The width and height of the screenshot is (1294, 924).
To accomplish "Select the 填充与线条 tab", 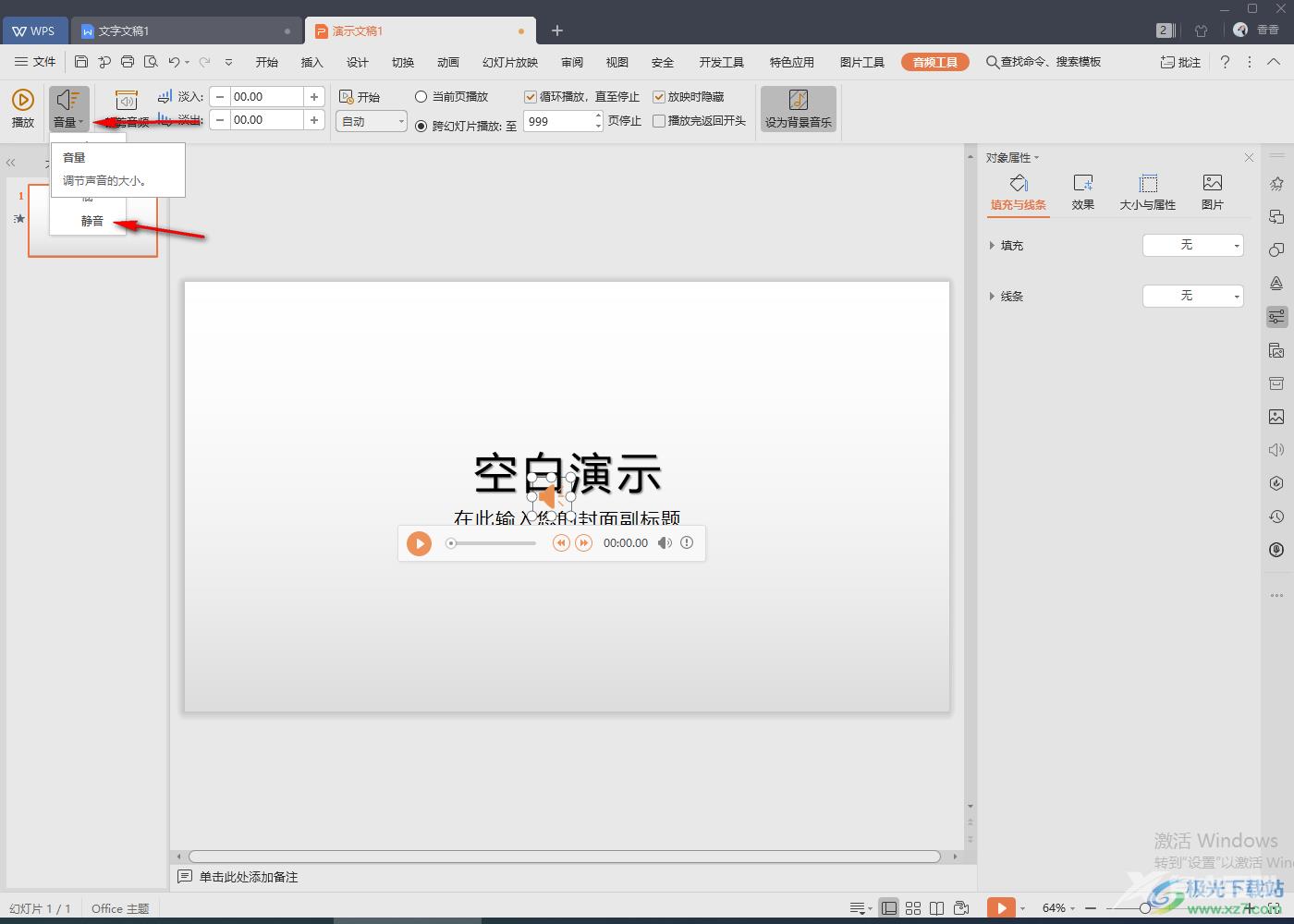I will tap(1019, 192).
